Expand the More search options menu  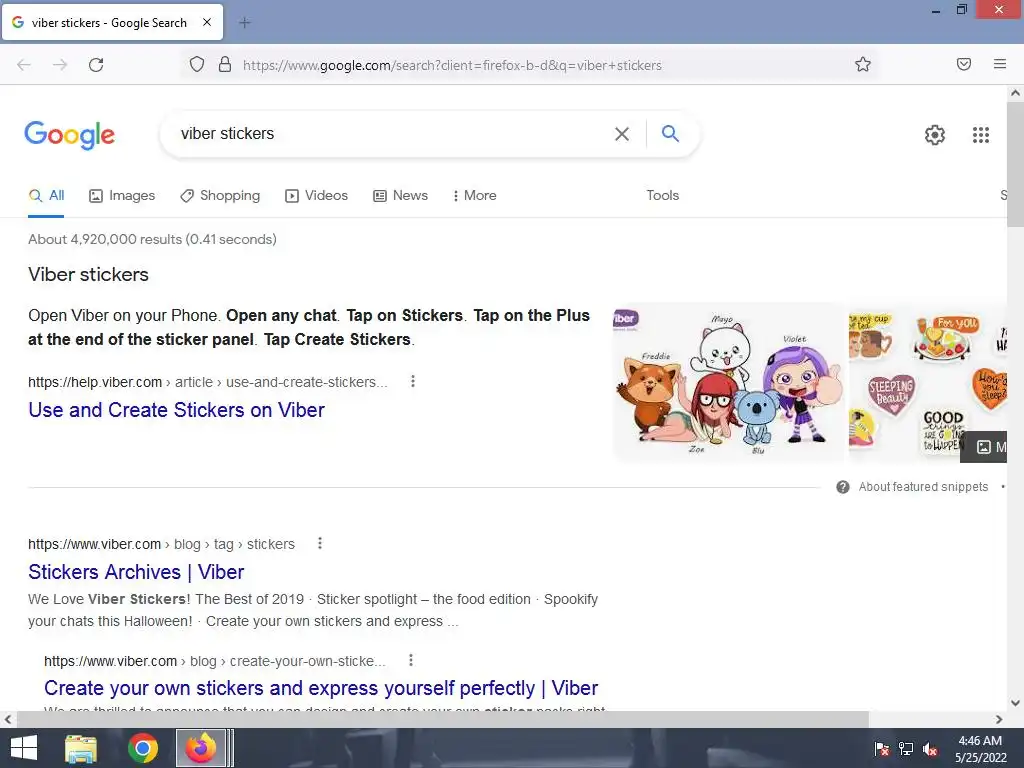point(475,196)
